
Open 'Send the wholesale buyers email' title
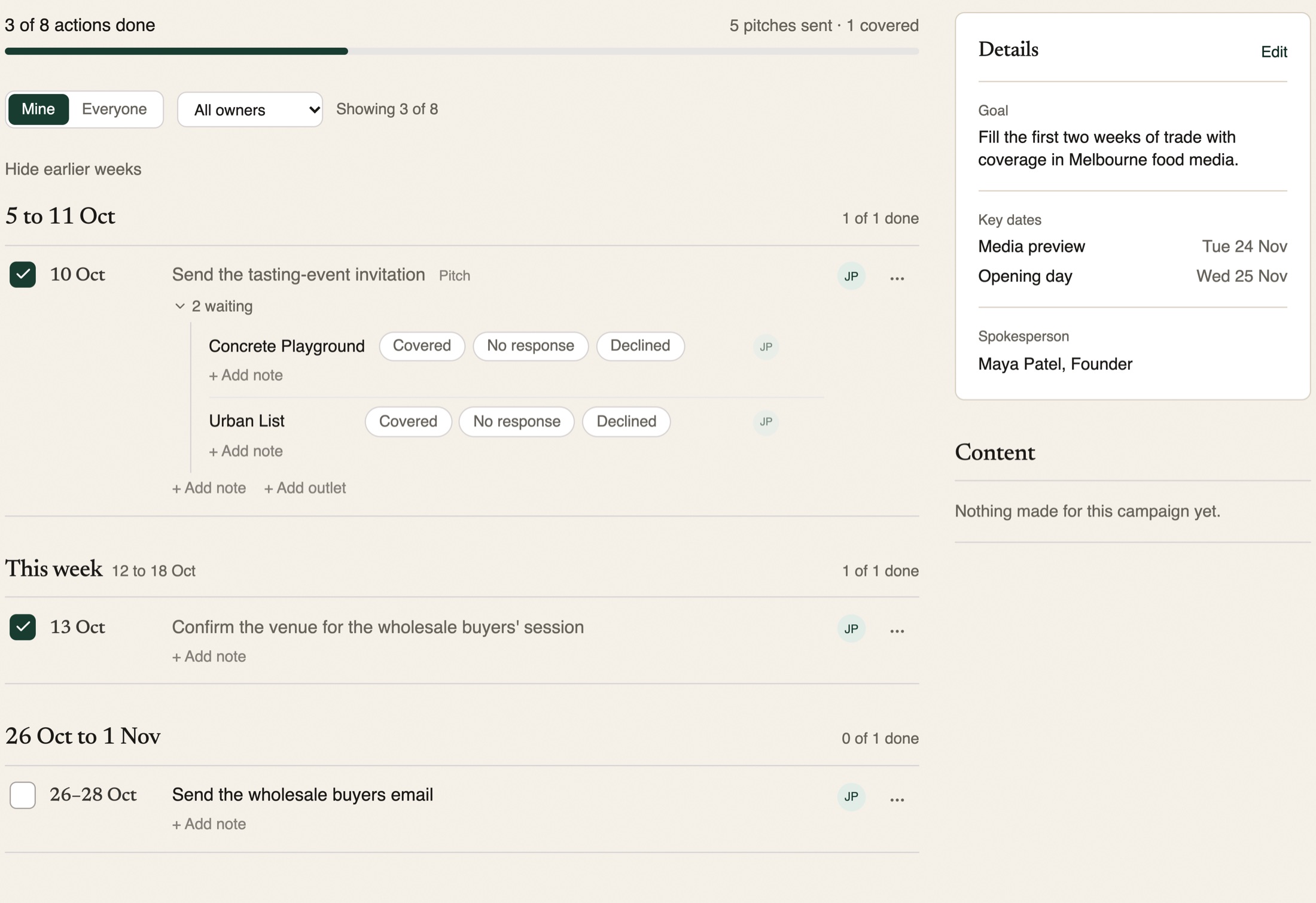303,795
